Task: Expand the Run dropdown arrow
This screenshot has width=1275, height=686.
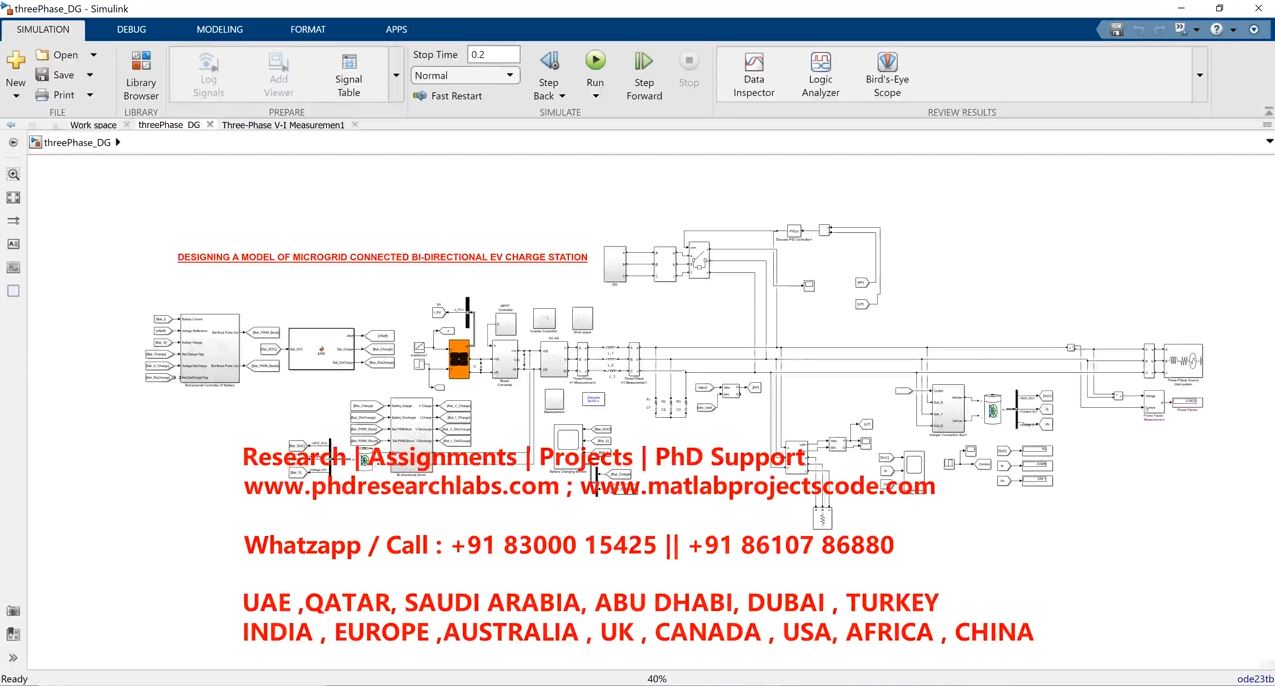Action: click(x=595, y=96)
